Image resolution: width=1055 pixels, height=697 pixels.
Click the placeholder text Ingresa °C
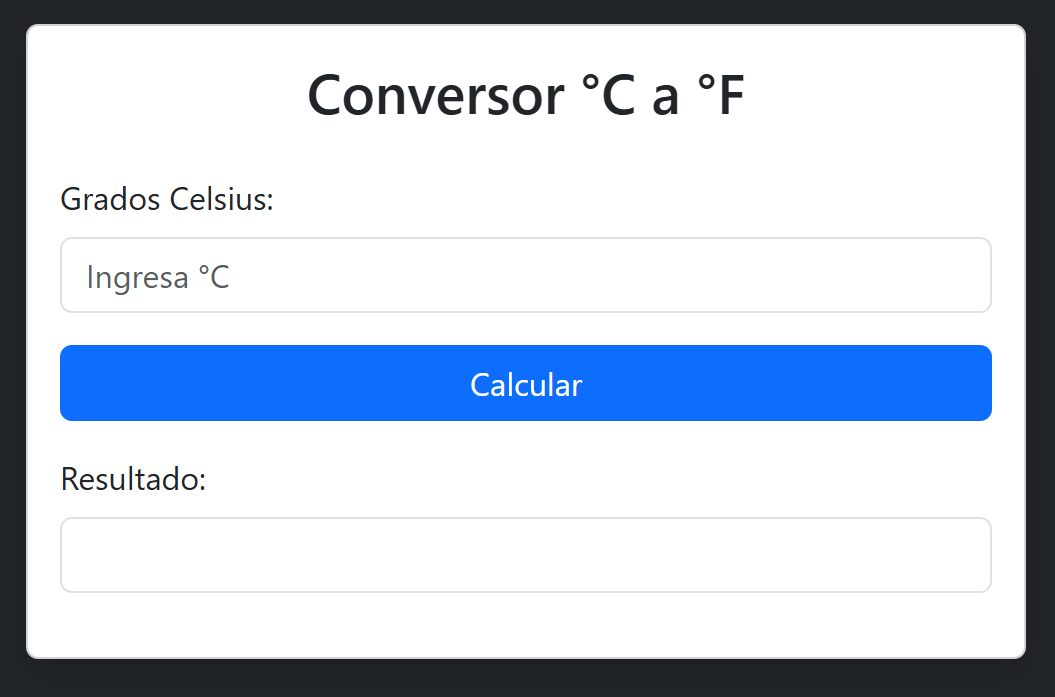click(158, 277)
